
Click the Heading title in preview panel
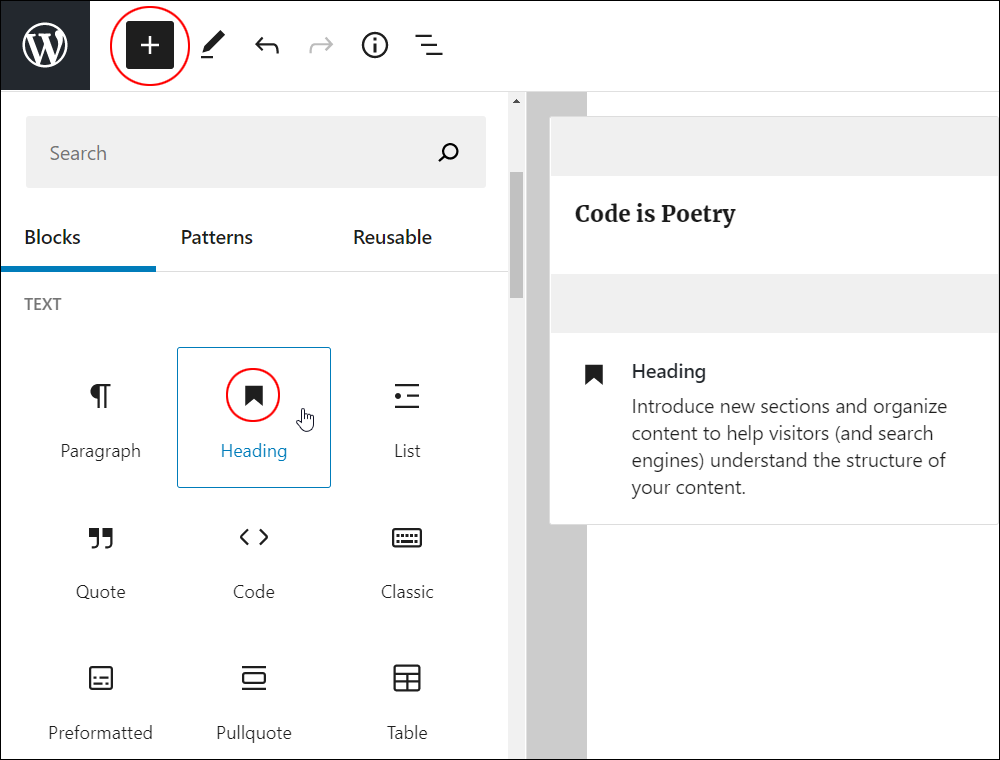coord(668,371)
